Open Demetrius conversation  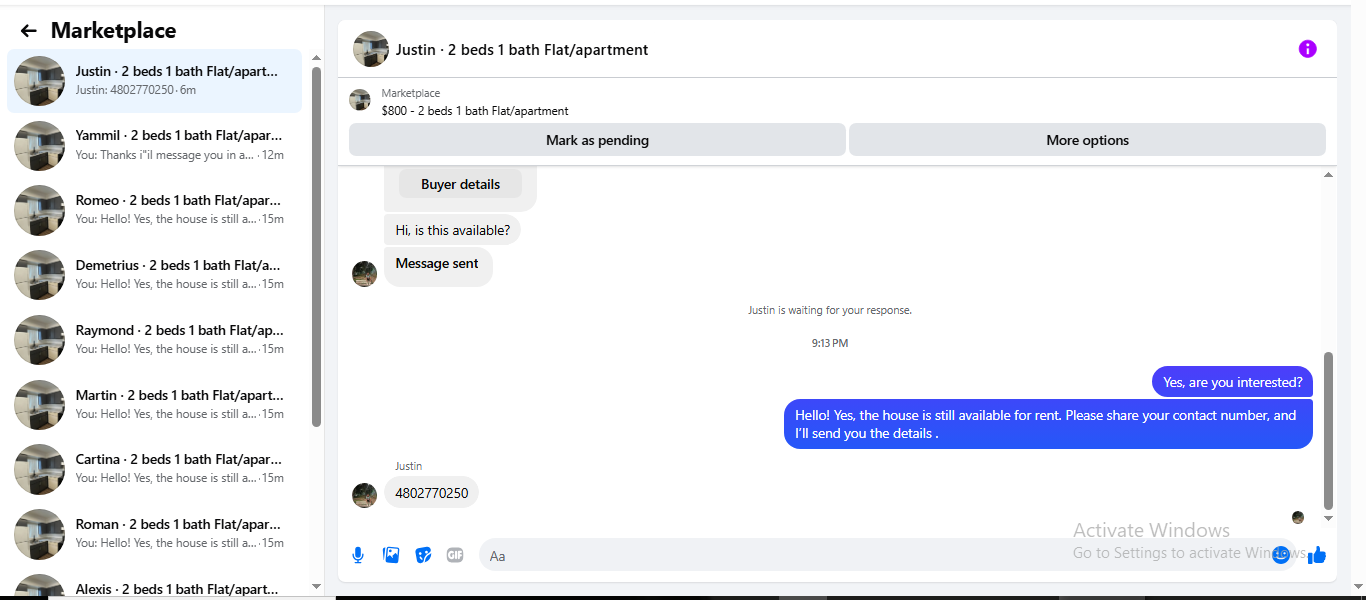(154, 275)
